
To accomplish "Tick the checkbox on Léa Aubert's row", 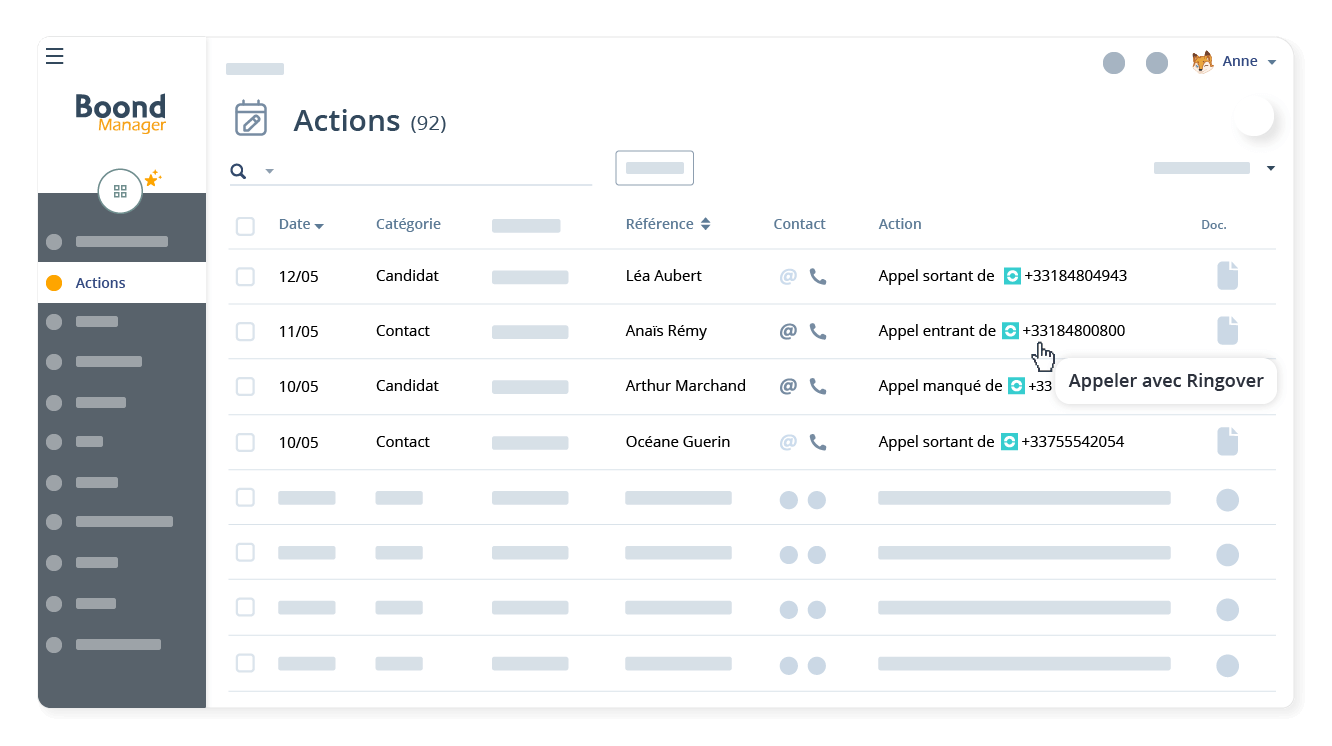I will (245, 276).
